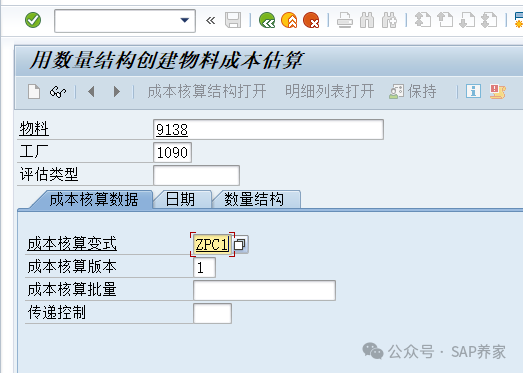Click the 成本核算版本 version field
The image size is (523, 373).
point(204,268)
